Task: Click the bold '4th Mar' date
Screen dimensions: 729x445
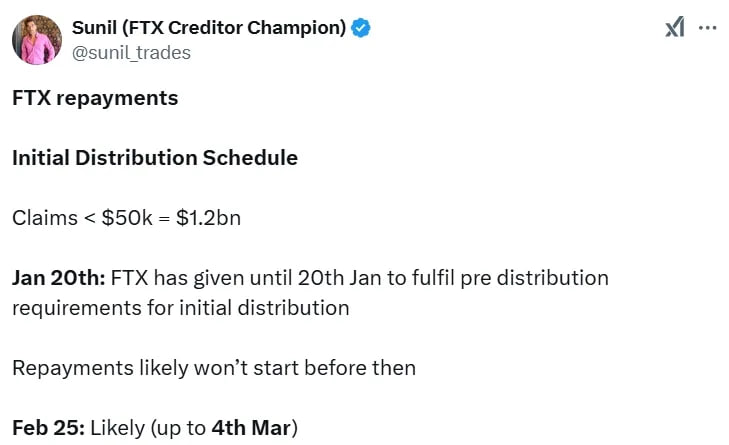Action: [251, 428]
